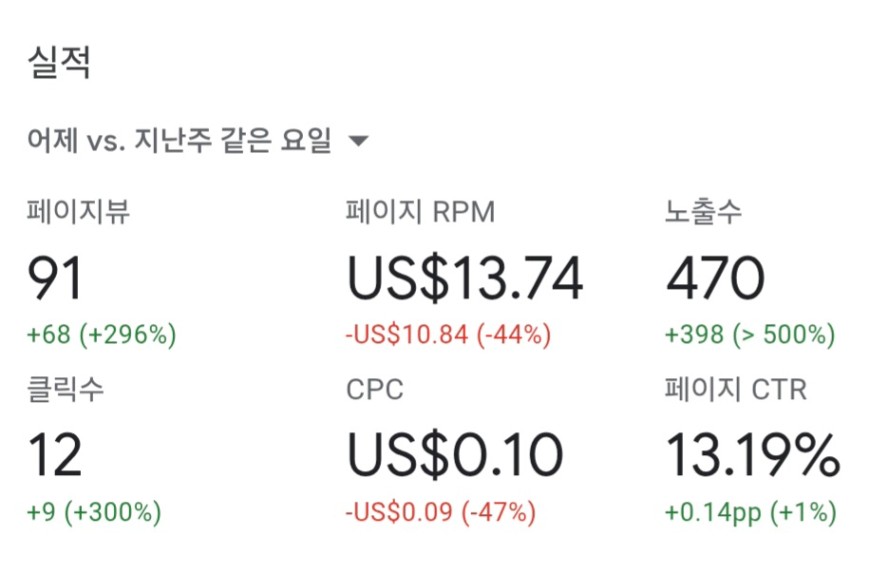This screenshot has height=574, width=889.
Task: Click the US$13.74 RPM value
Action: [465, 278]
